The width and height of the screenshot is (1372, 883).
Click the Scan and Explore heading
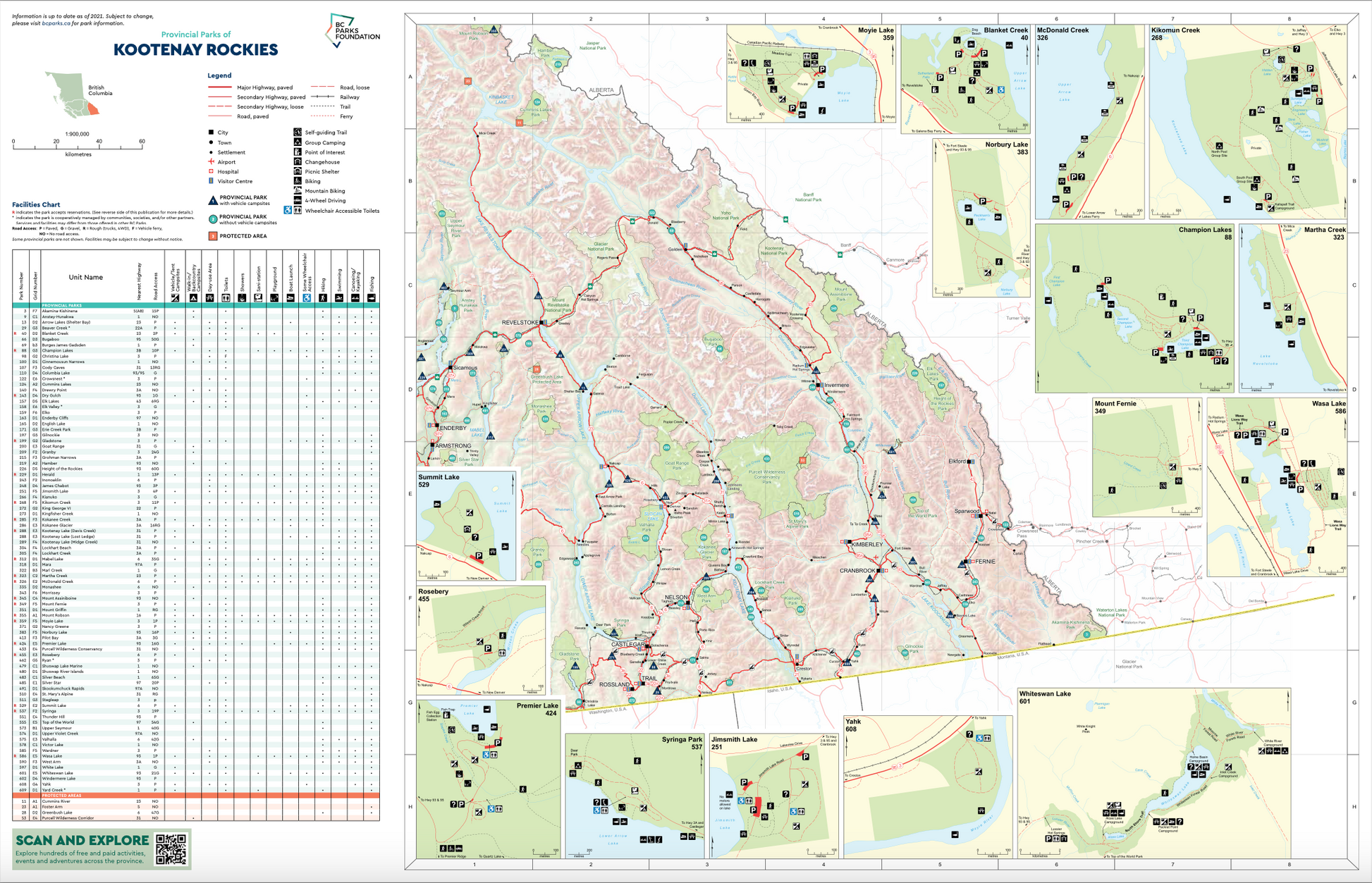pos(82,840)
